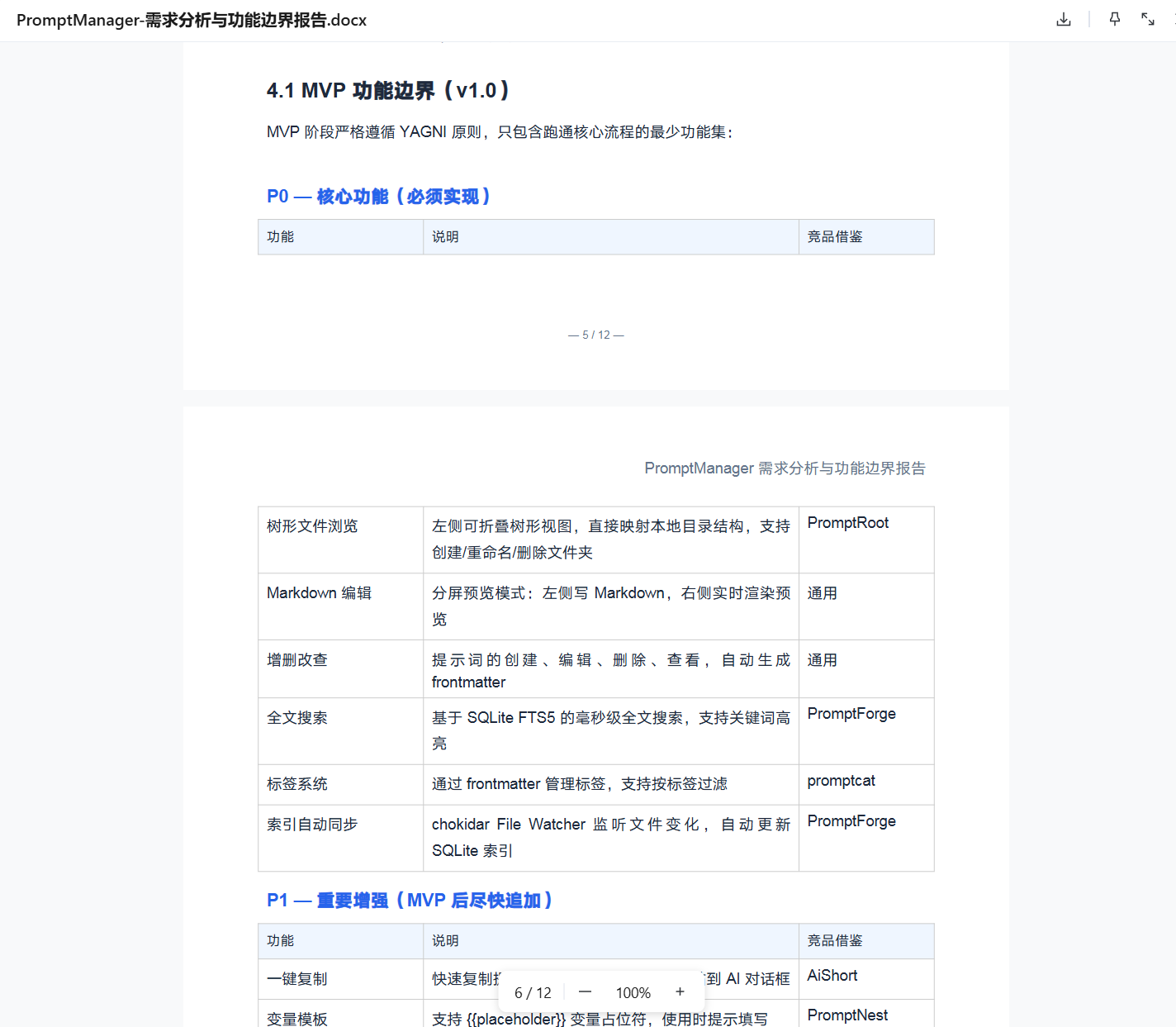Click the page header text on page 6

[x=785, y=468]
